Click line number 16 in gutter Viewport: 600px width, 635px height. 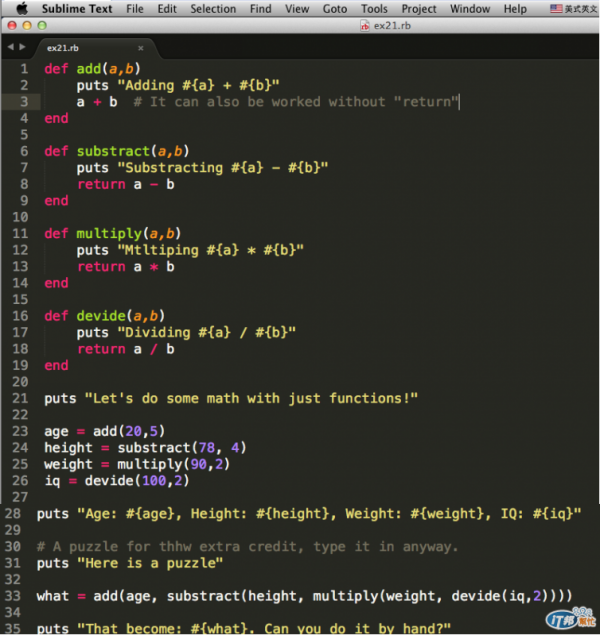[20, 315]
